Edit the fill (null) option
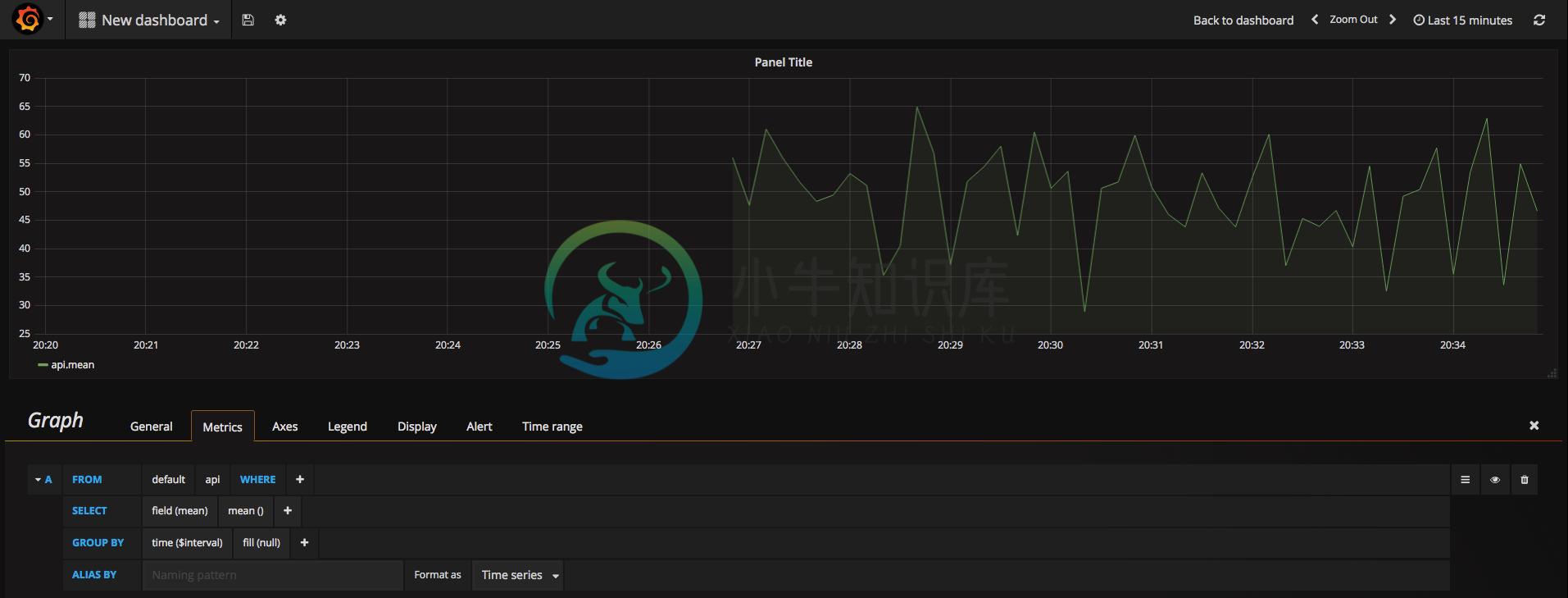1568x598 pixels. pos(261,542)
